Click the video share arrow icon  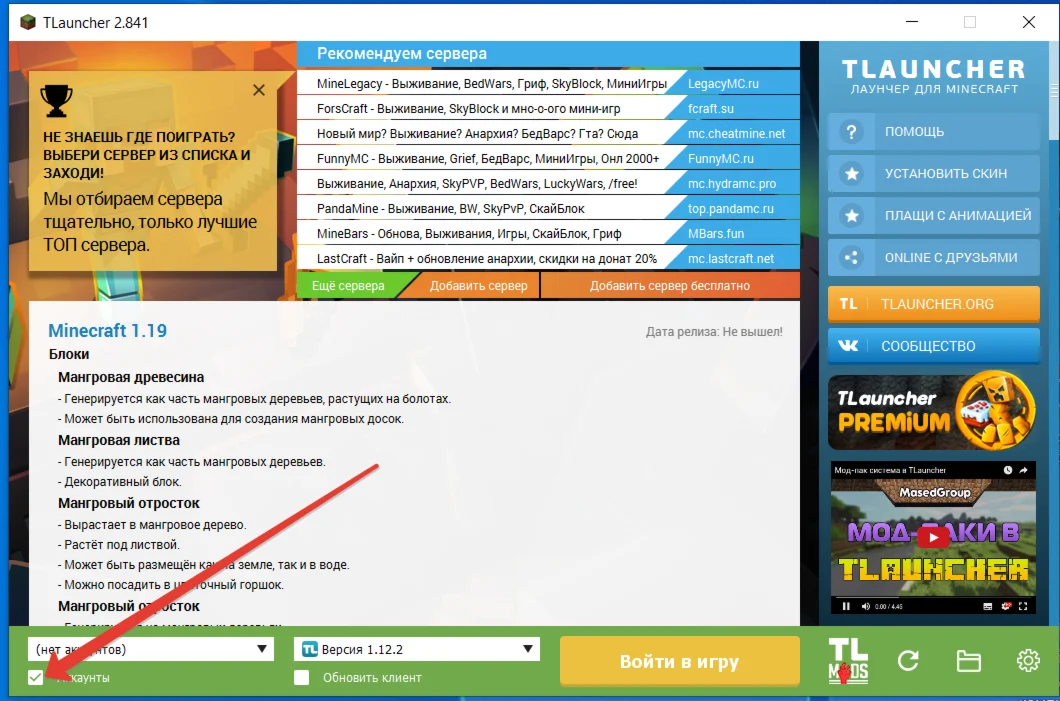click(x=1023, y=470)
